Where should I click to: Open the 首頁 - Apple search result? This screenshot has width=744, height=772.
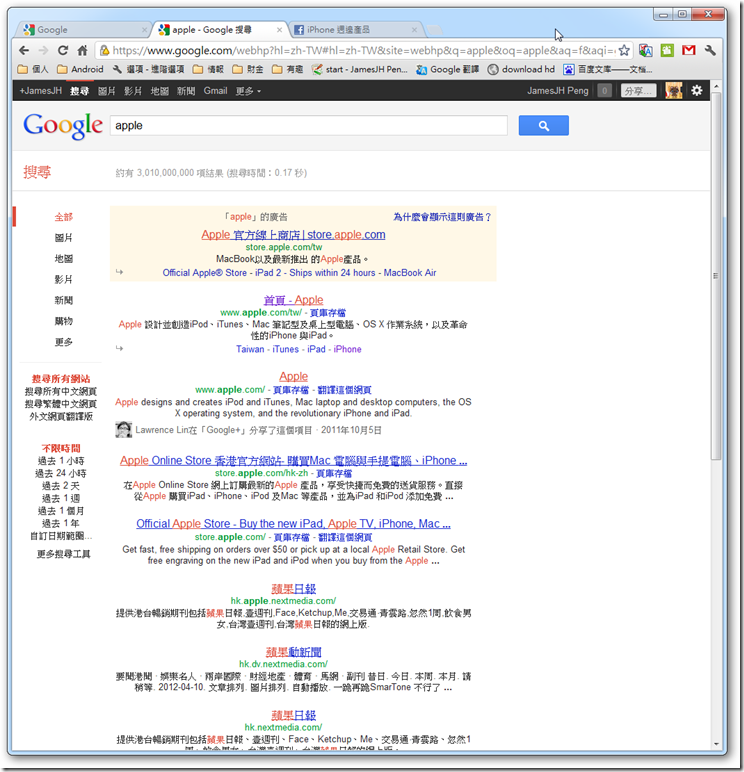pyautogui.click(x=293, y=300)
